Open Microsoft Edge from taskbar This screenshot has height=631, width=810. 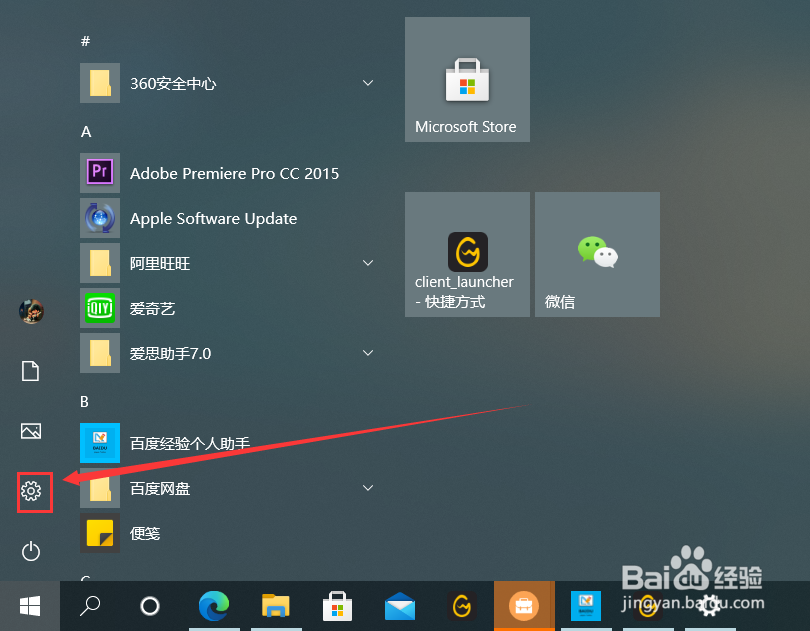[x=214, y=606]
